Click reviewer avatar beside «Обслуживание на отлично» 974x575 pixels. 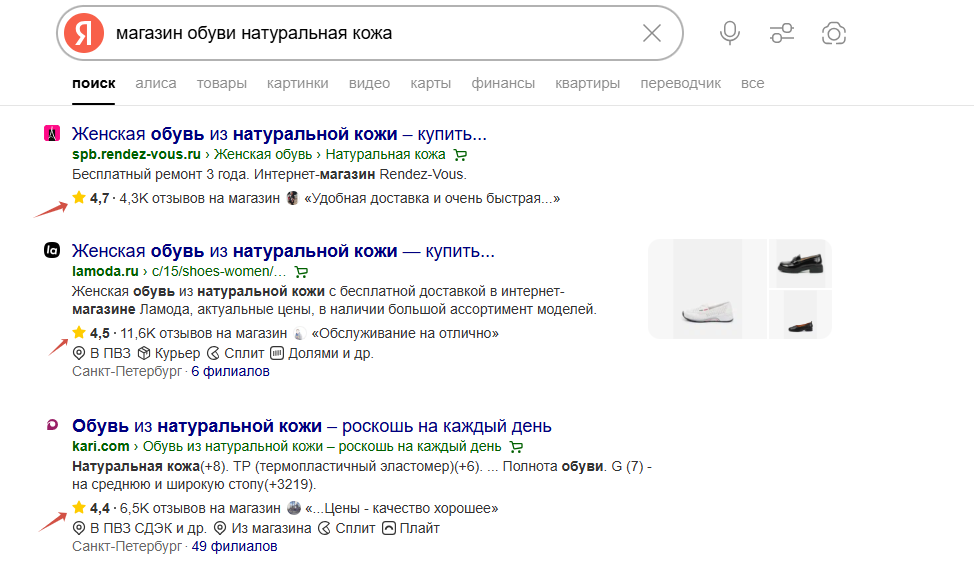299,333
